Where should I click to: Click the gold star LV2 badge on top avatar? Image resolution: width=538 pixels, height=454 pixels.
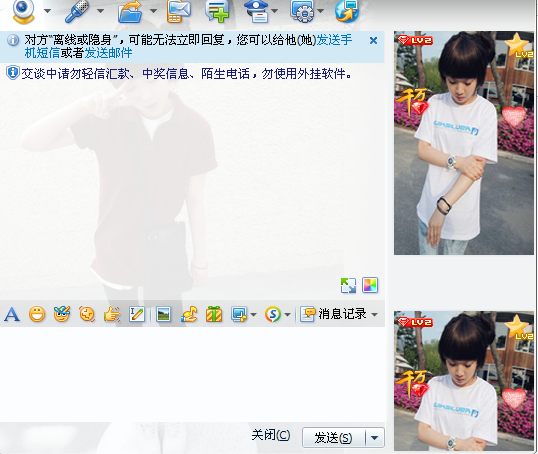coord(518,46)
